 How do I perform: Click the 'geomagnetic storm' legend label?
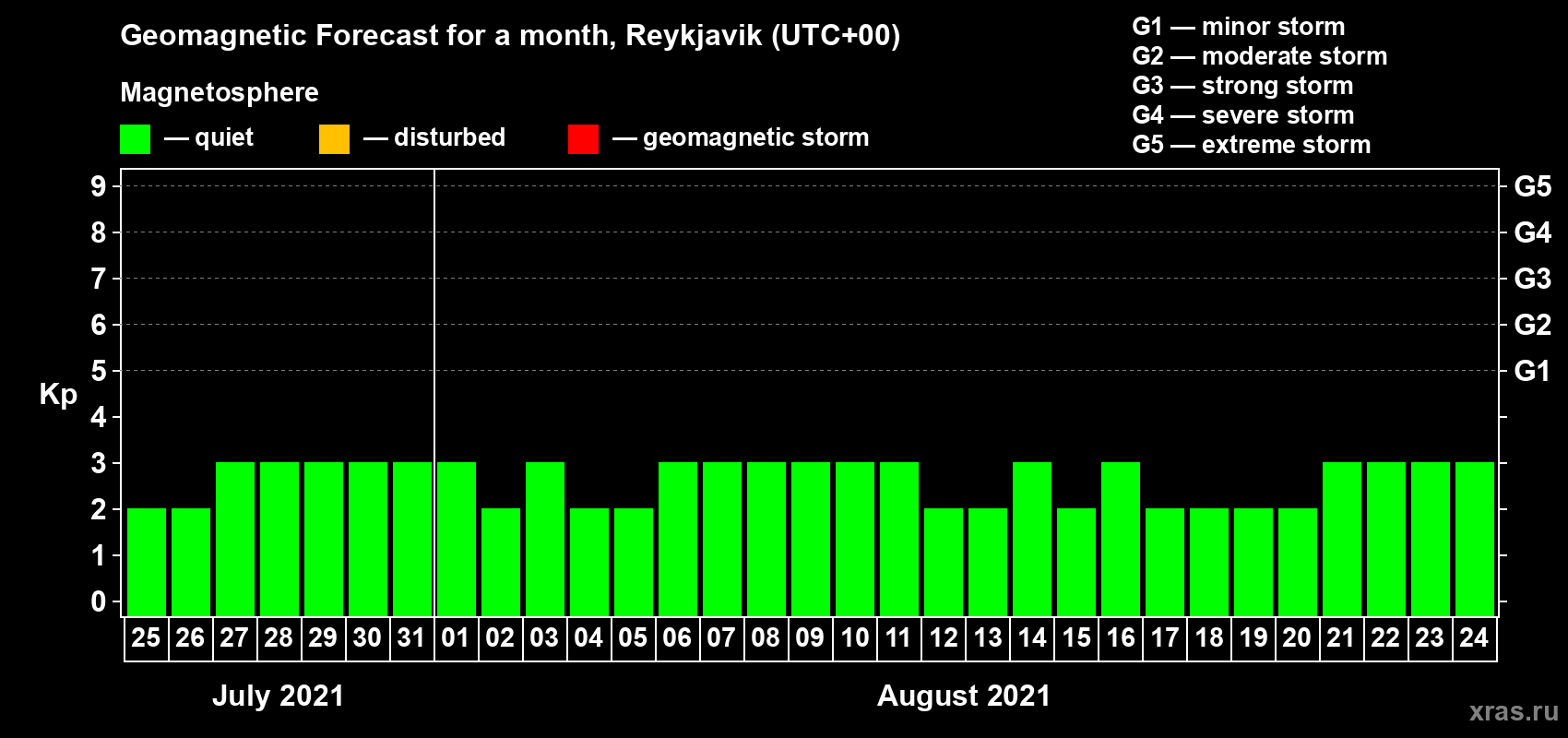click(x=755, y=137)
